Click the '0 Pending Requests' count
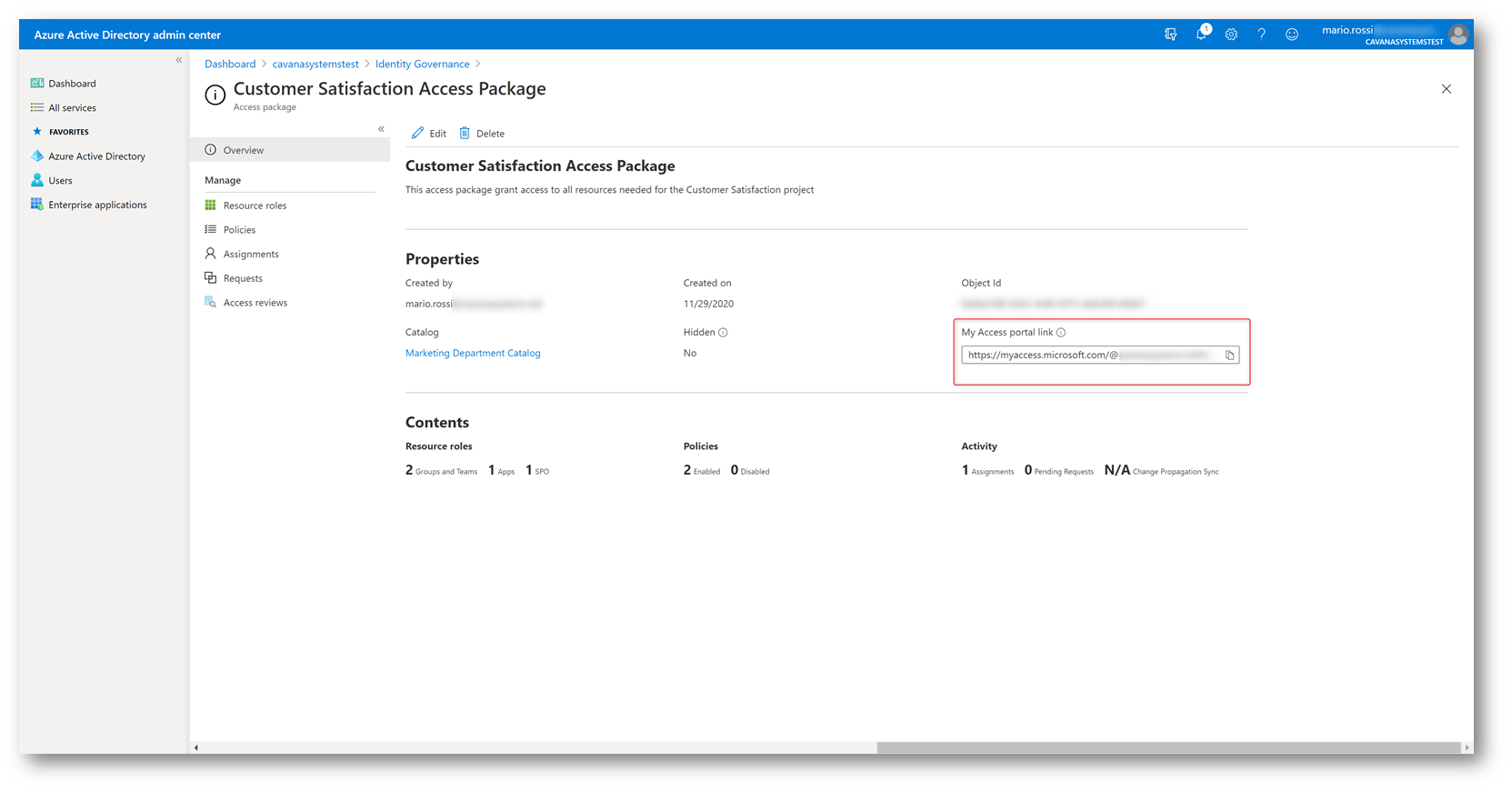1512x792 pixels. (1059, 471)
